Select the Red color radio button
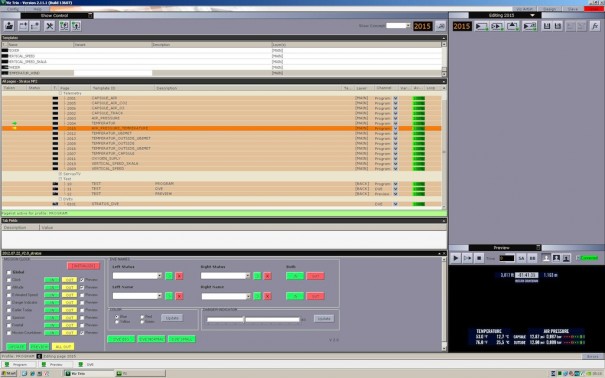 (x=142, y=317)
